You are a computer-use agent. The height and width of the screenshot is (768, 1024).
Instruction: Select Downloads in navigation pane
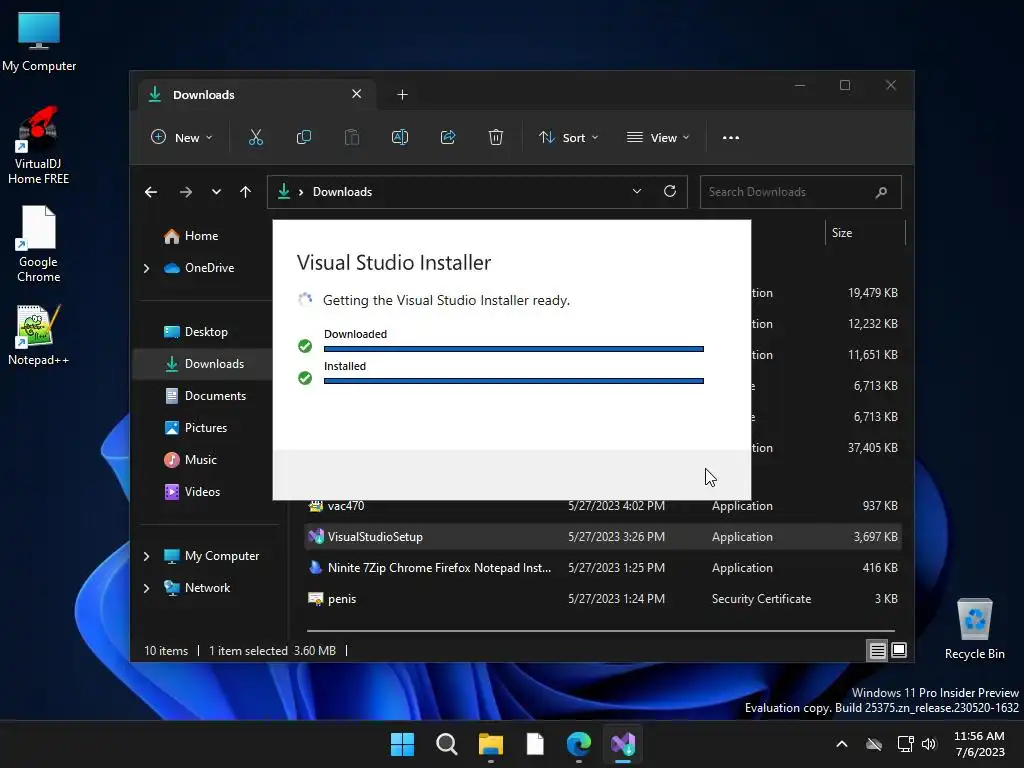pyautogui.click(x=204, y=364)
